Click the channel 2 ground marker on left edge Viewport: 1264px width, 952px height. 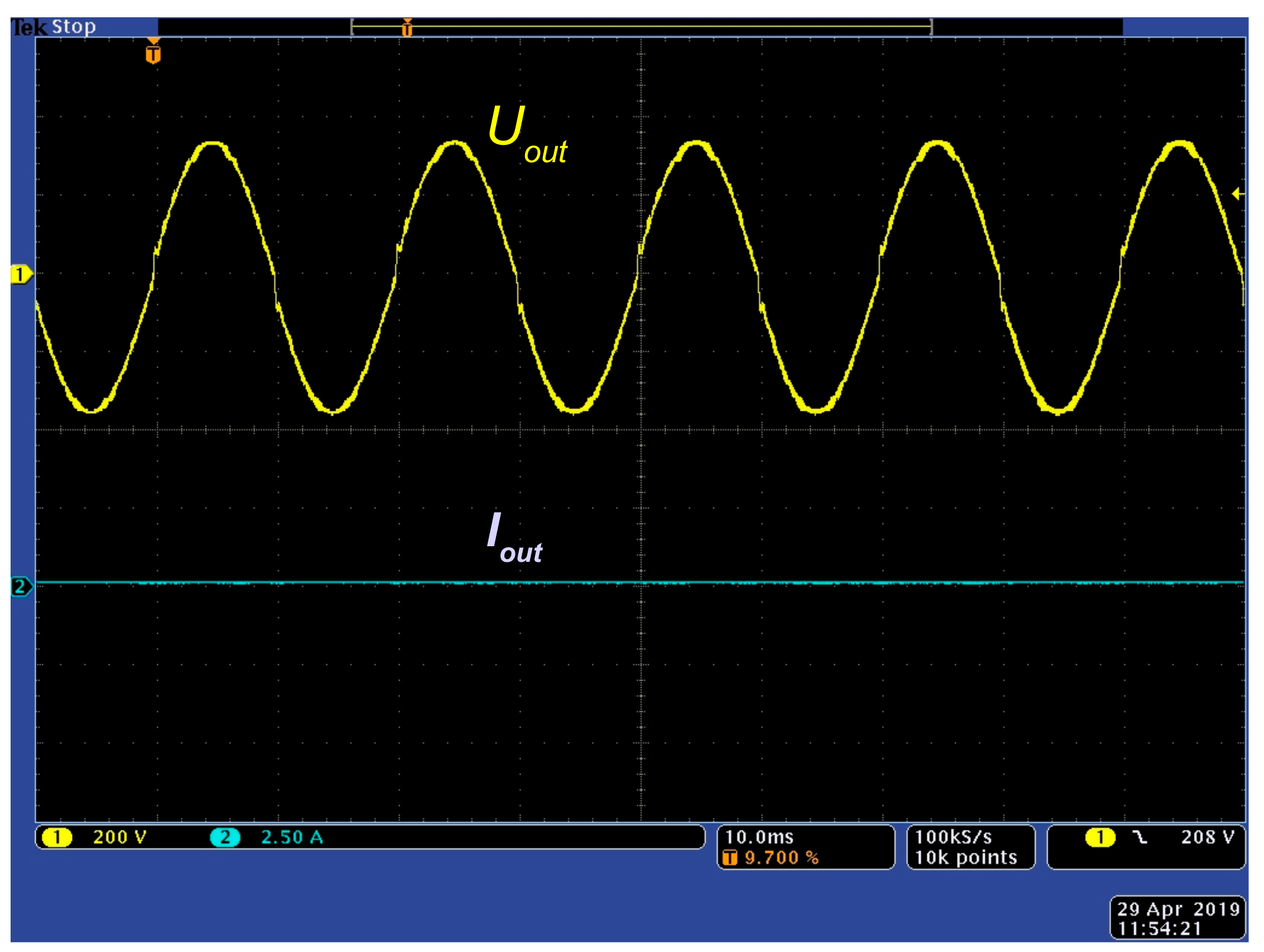coord(21,586)
